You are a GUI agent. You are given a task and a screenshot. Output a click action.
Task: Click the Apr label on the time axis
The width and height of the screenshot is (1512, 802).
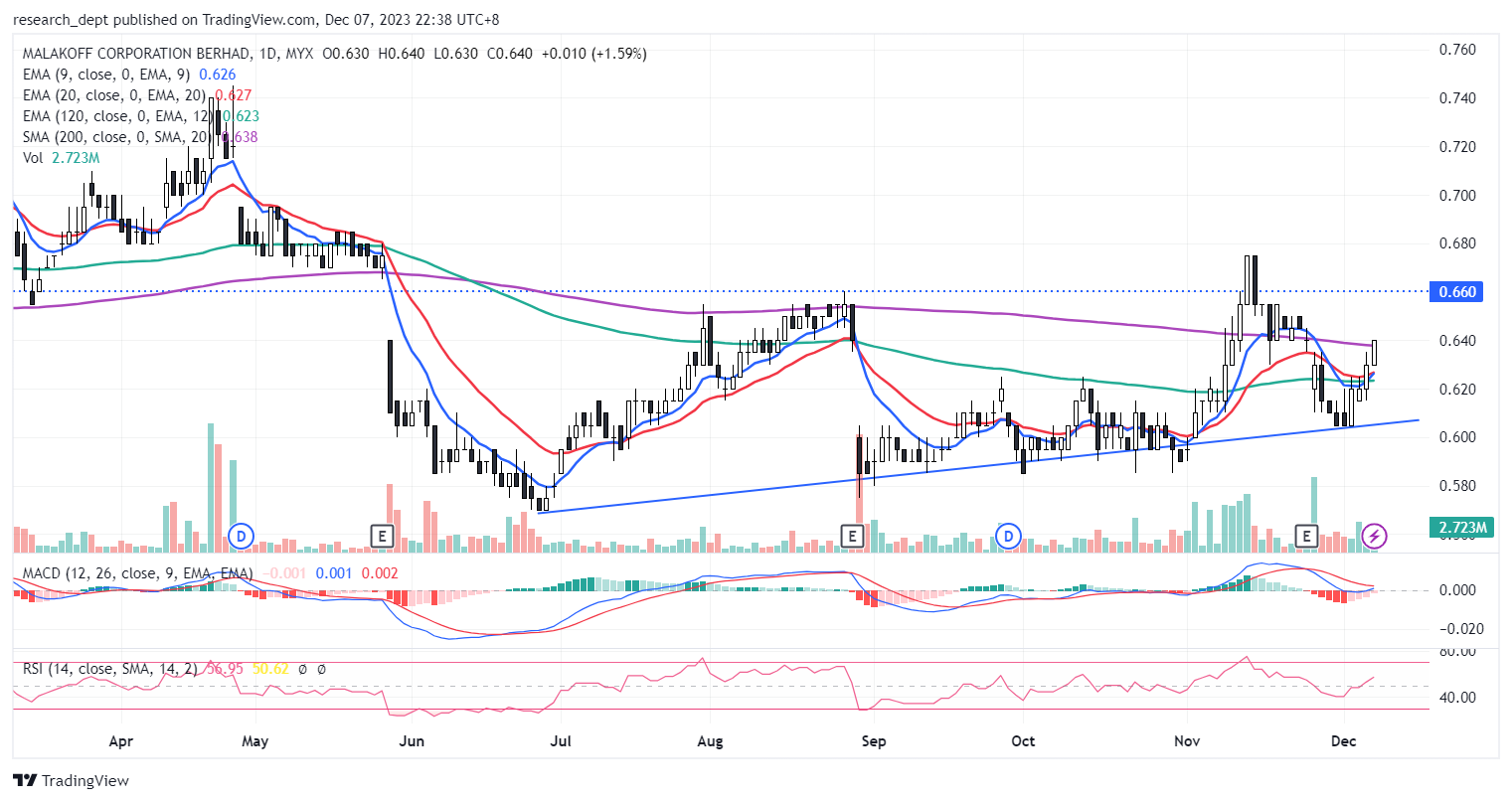pos(120,741)
